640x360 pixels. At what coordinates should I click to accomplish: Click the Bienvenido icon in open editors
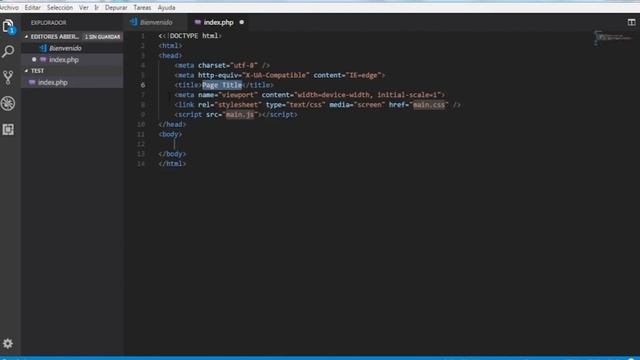click(43, 48)
